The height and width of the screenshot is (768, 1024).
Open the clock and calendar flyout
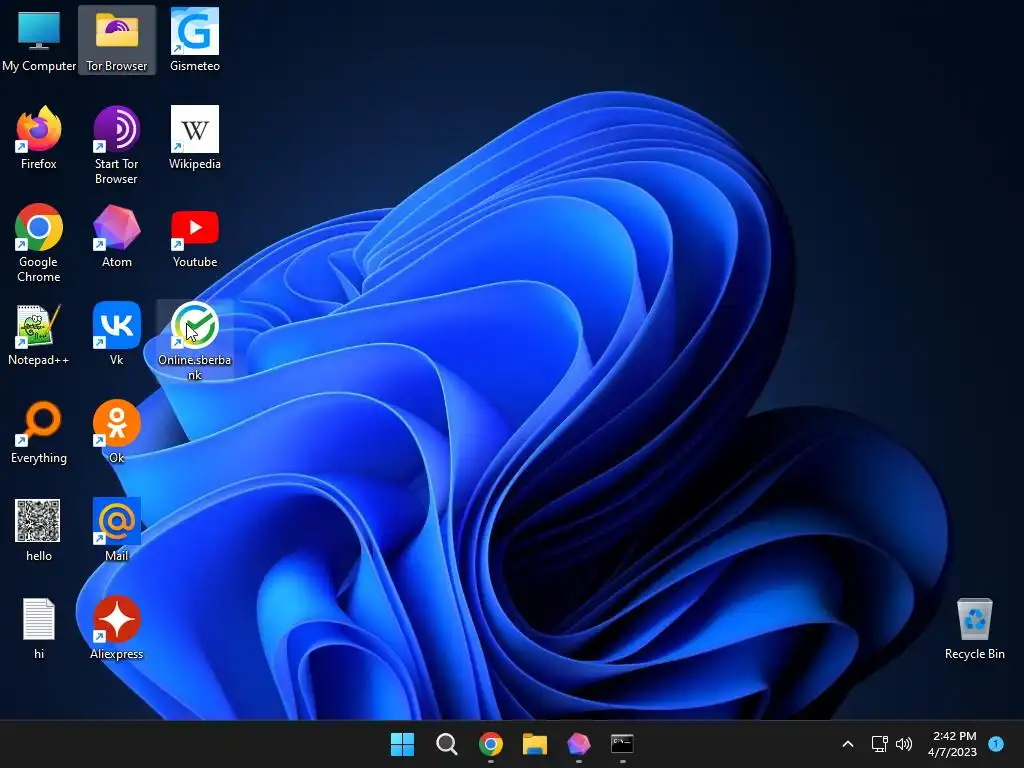(x=953, y=744)
